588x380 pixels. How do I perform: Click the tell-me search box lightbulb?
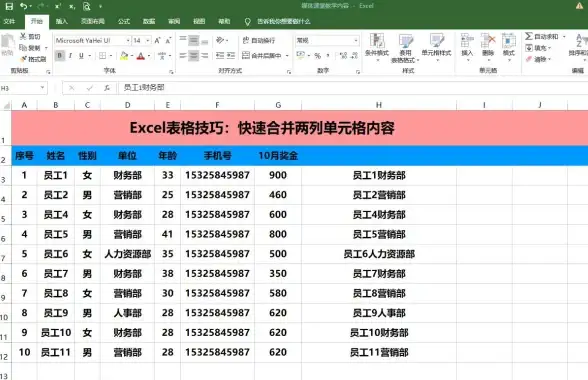point(248,22)
